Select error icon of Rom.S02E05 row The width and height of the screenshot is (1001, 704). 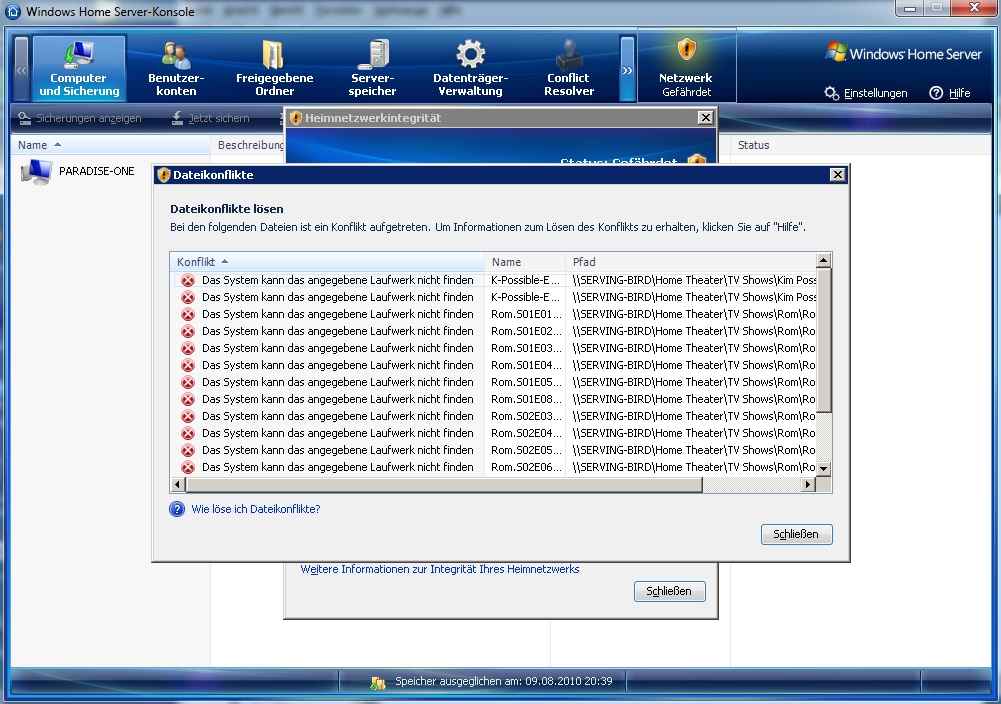188,451
